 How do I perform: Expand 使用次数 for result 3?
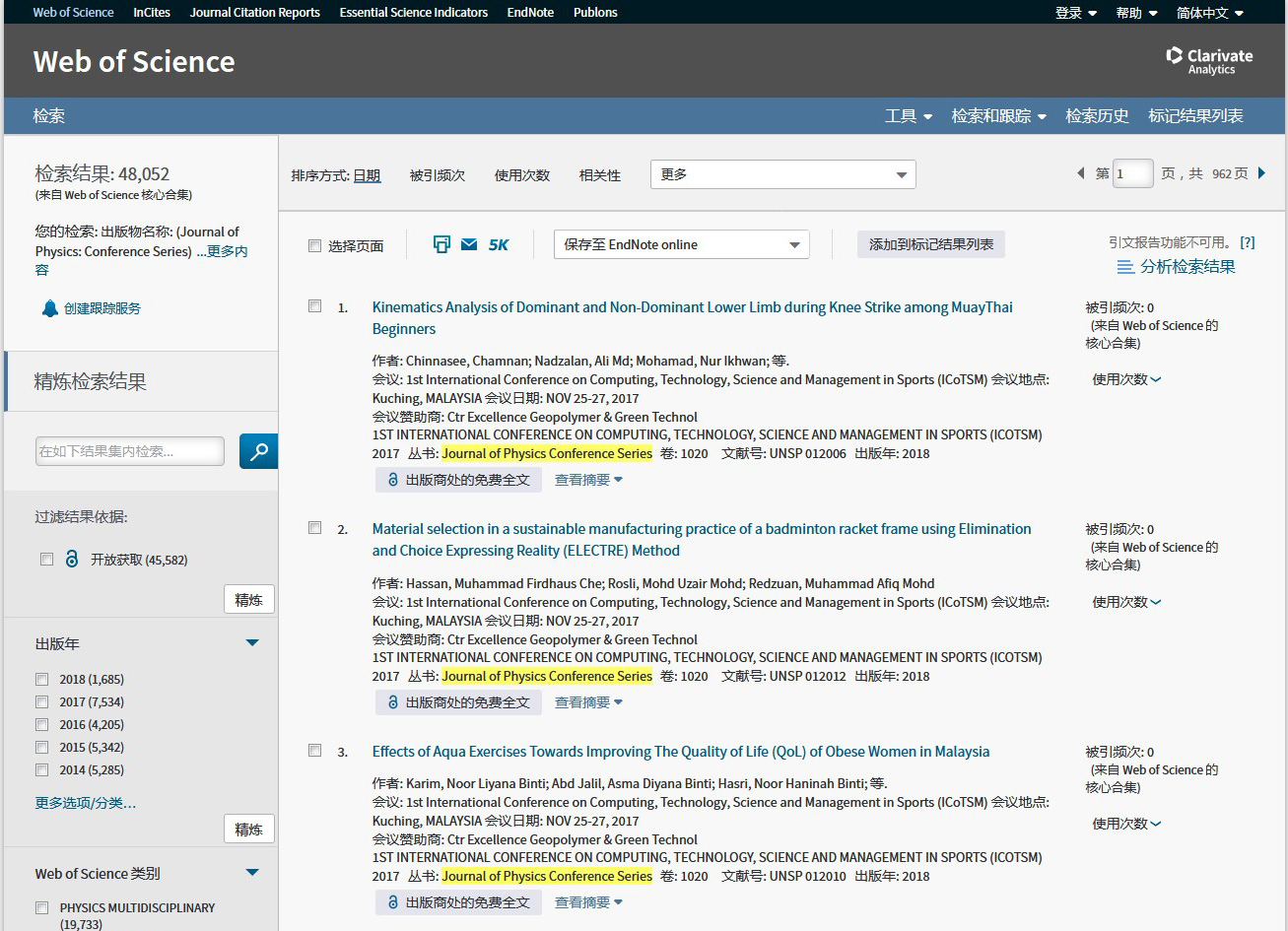(1126, 824)
